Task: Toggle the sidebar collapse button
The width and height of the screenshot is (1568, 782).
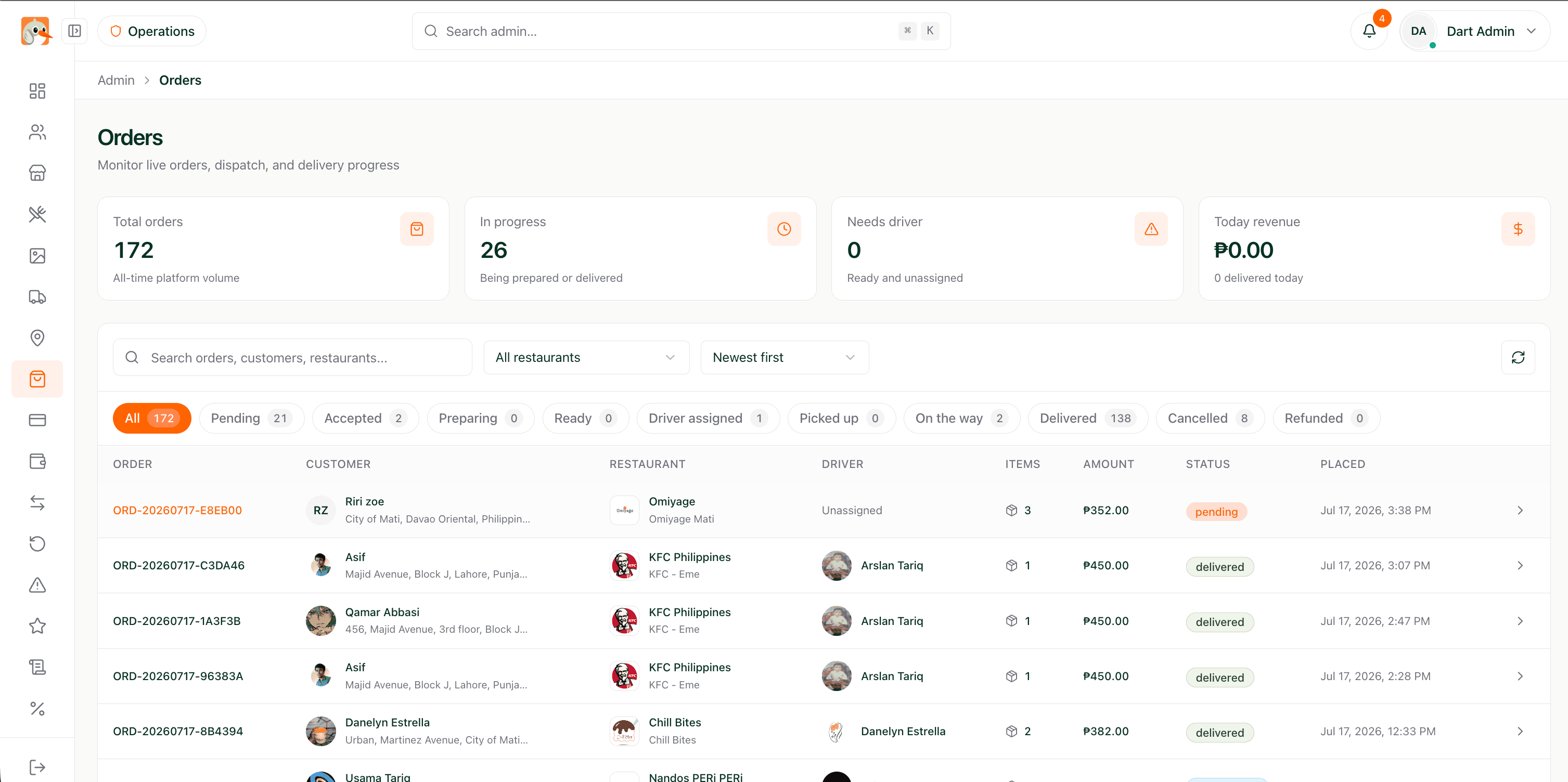Action: click(74, 31)
